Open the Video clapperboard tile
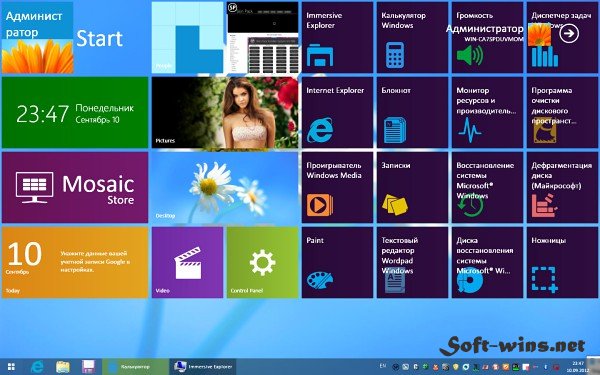Image resolution: width=600 pixels, height=375 pixels. 188,262
